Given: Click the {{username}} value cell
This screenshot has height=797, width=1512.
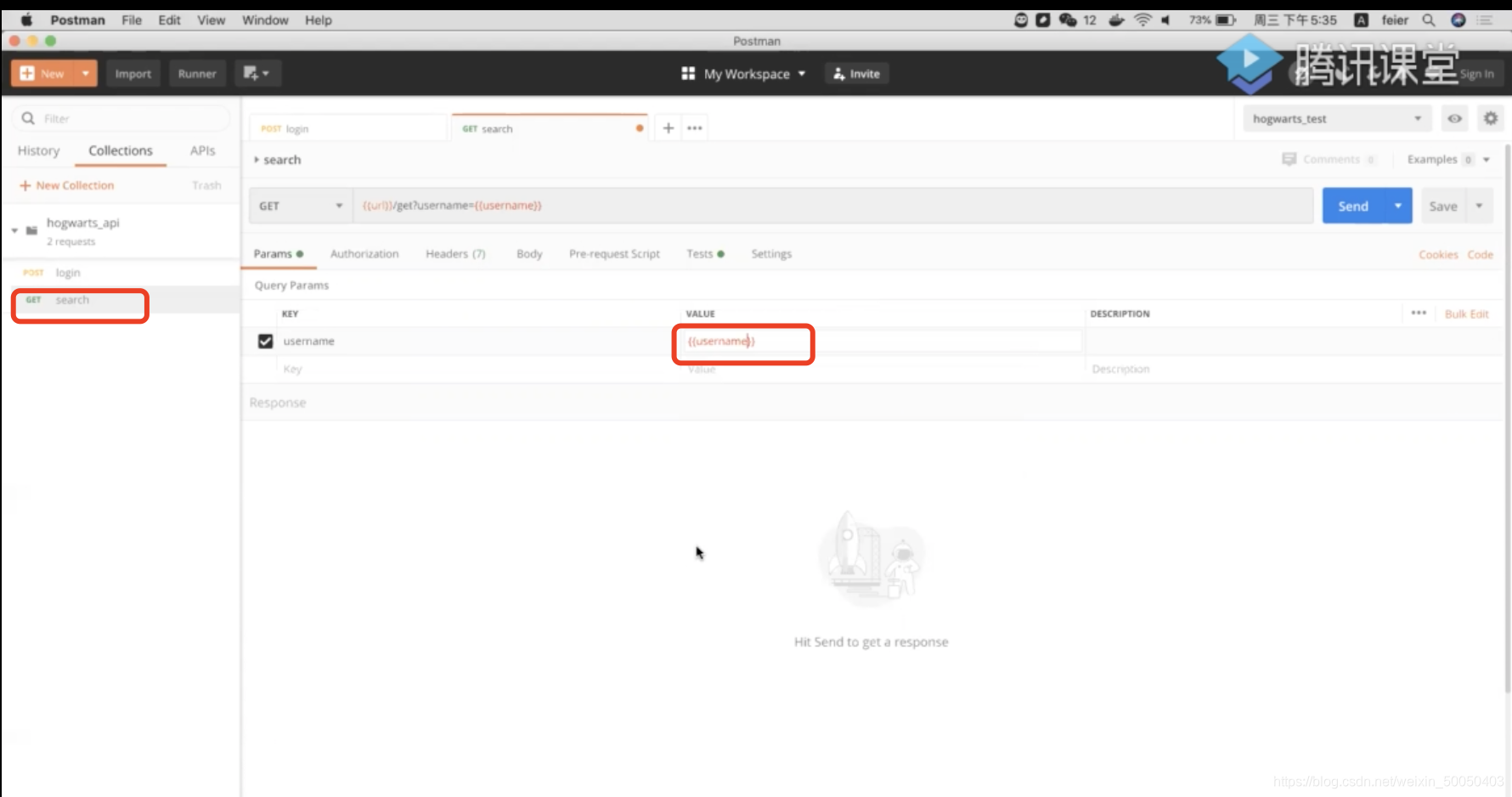Looking at the screenshot, I should pyautogui.click(x=883, y=342).
